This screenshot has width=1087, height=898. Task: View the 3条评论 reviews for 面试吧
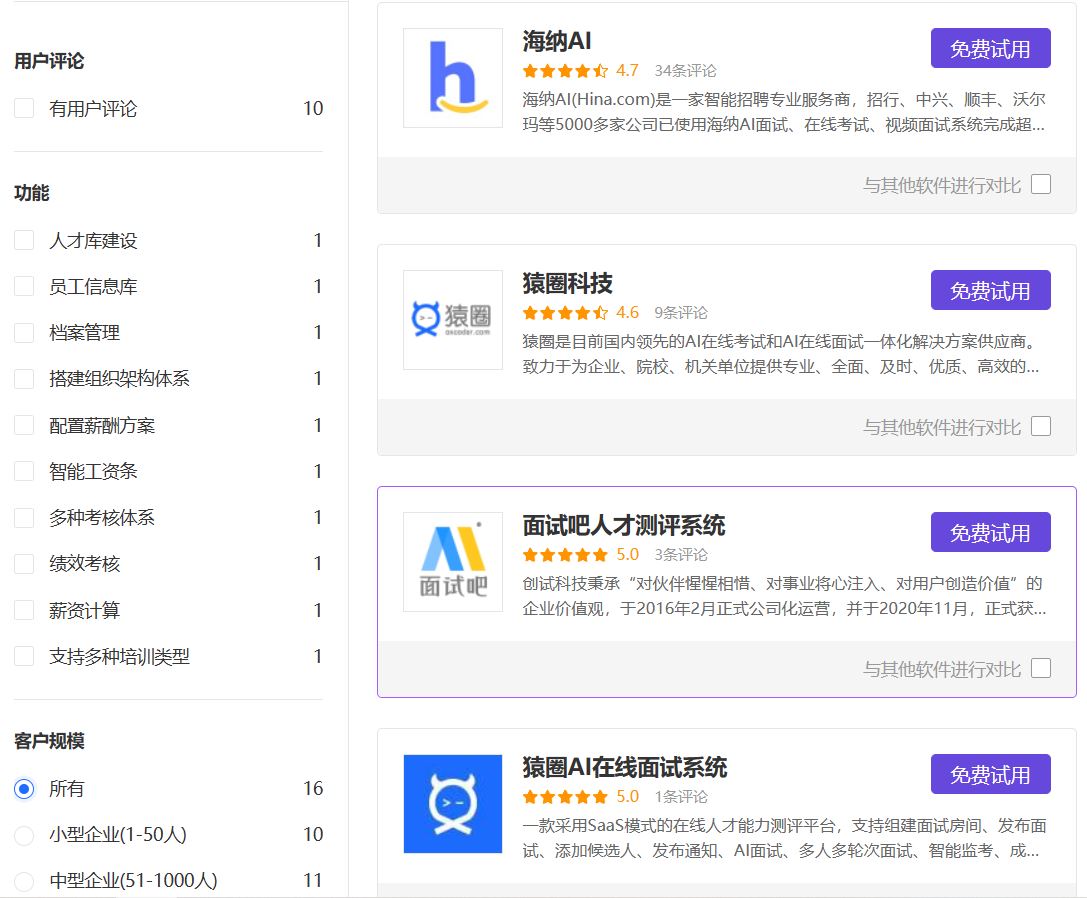(x=681, y=555)
